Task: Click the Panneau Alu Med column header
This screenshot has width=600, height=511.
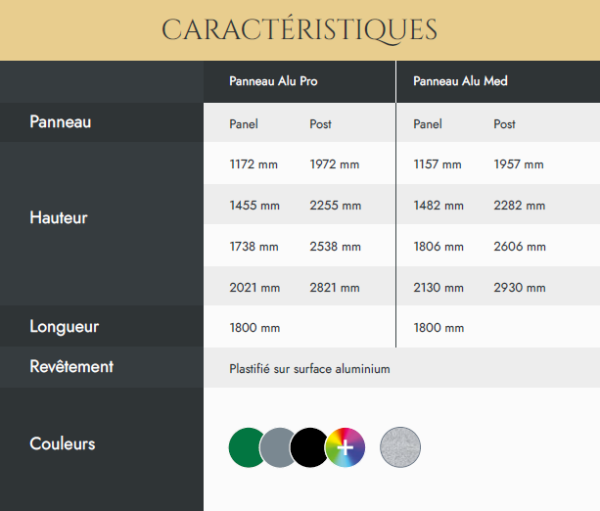Action: (x=460, y=81)
